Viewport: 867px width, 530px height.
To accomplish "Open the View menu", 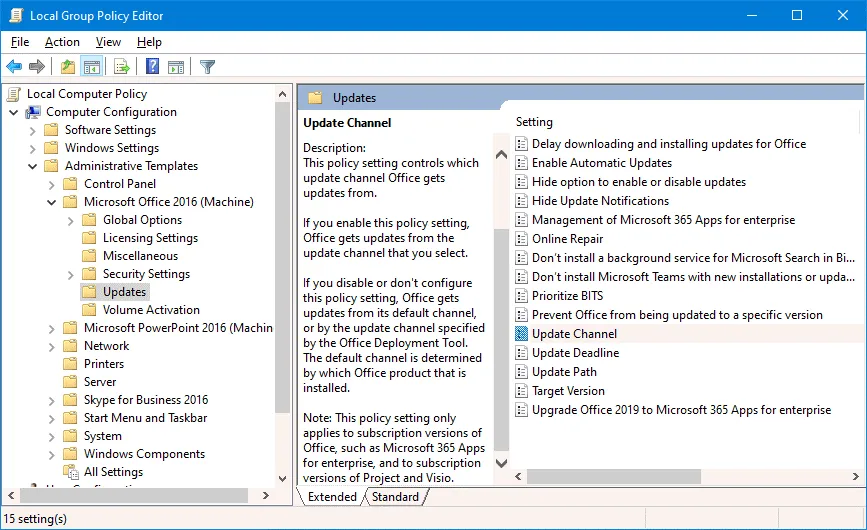I will click(108, 42).
